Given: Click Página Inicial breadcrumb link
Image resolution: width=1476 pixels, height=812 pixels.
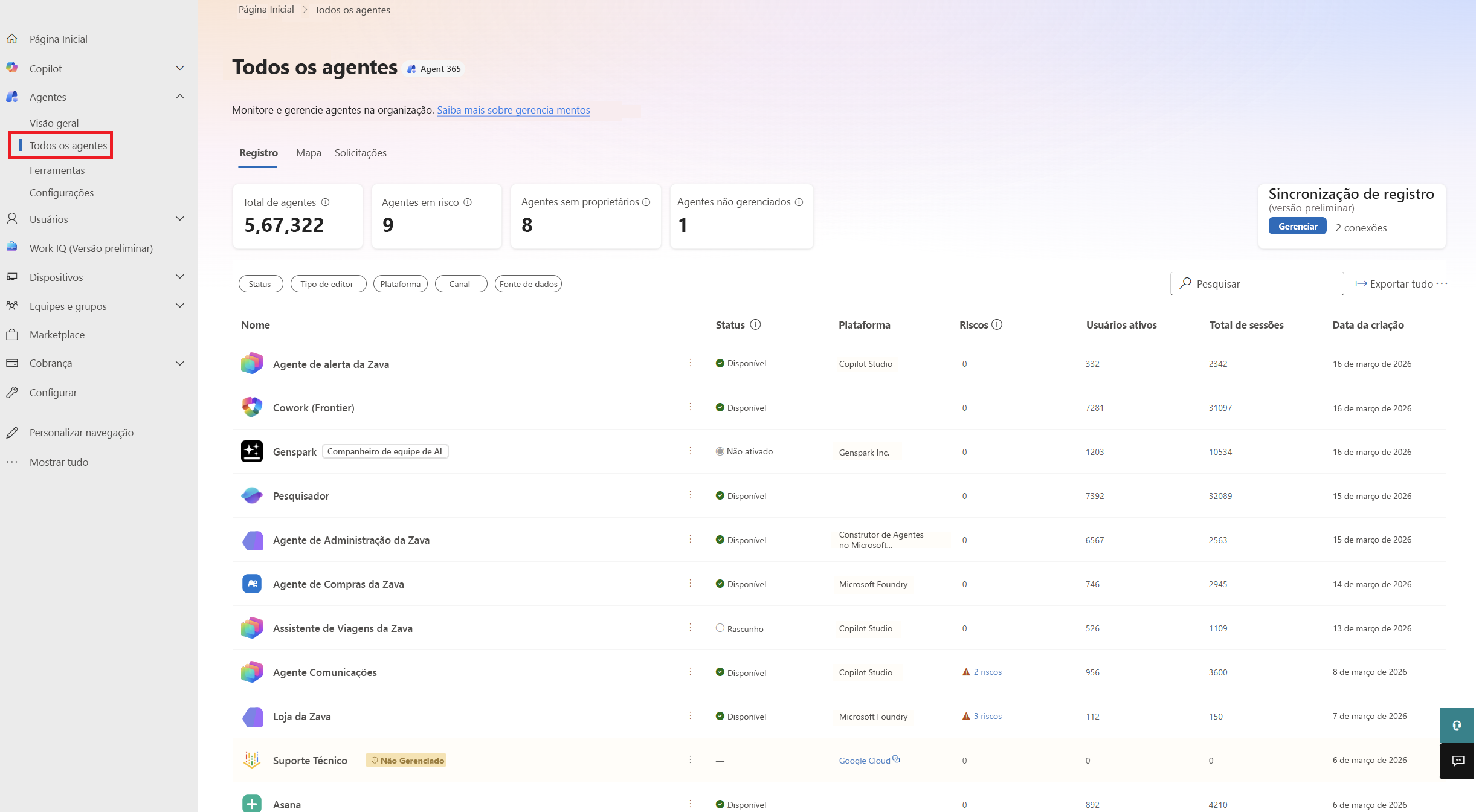Looking at the screenshot, I should pos(266,10).
